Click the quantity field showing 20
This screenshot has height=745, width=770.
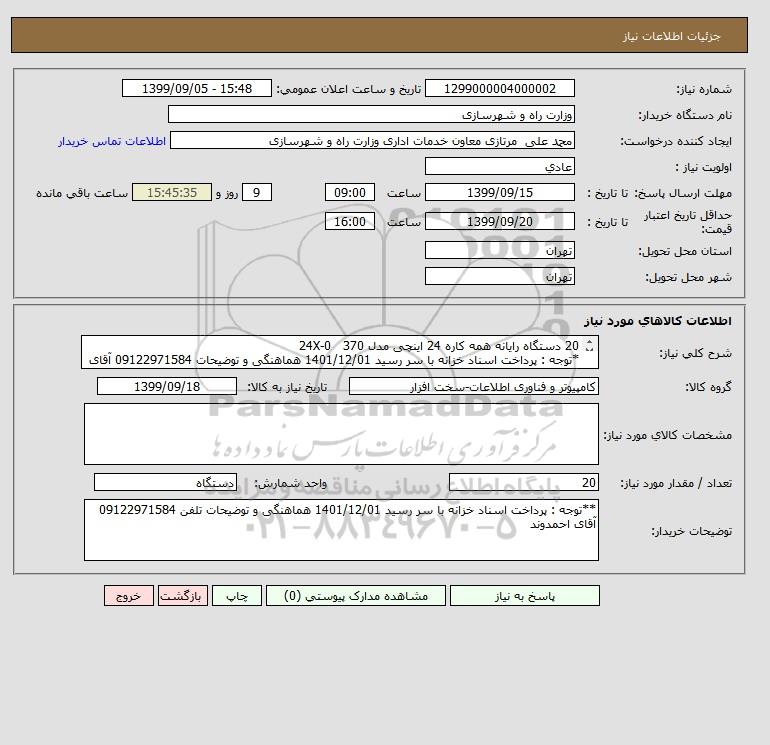(x=524, y=483)
